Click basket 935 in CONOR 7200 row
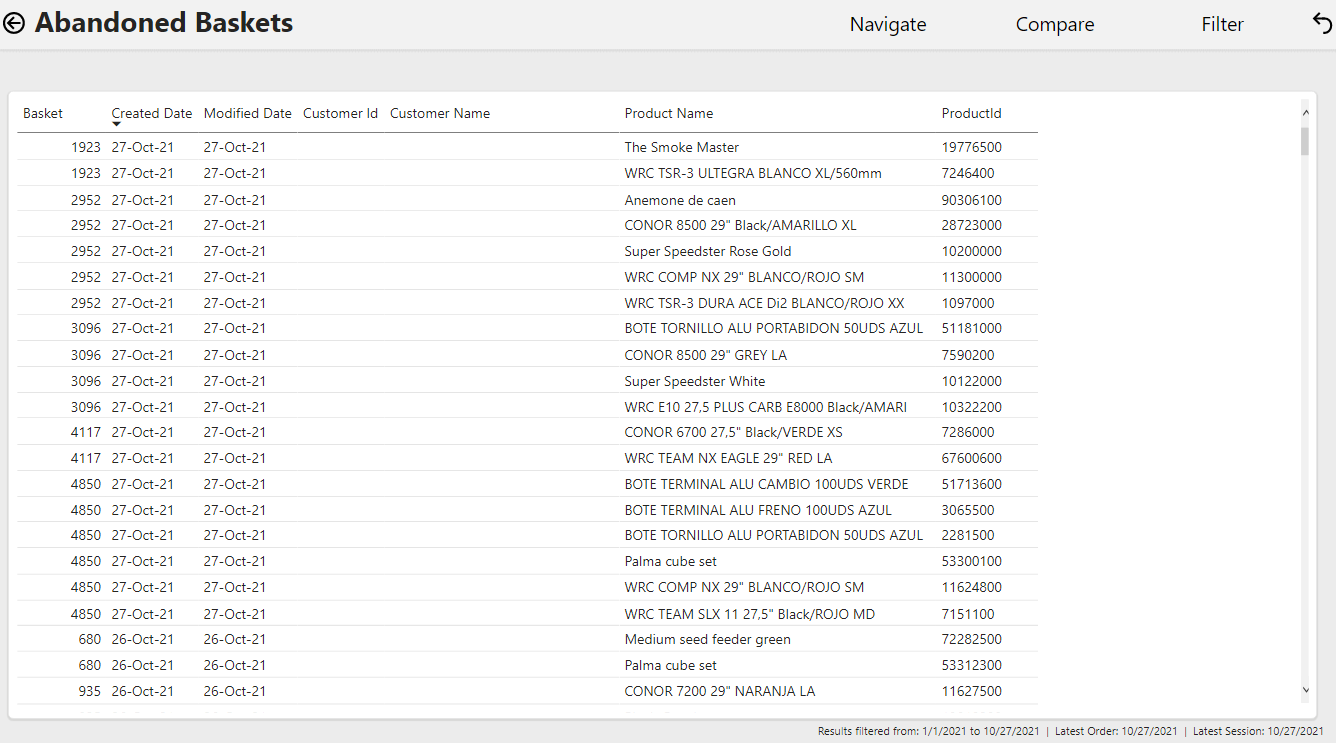1336x743 pixels. (x=90, y=691)
